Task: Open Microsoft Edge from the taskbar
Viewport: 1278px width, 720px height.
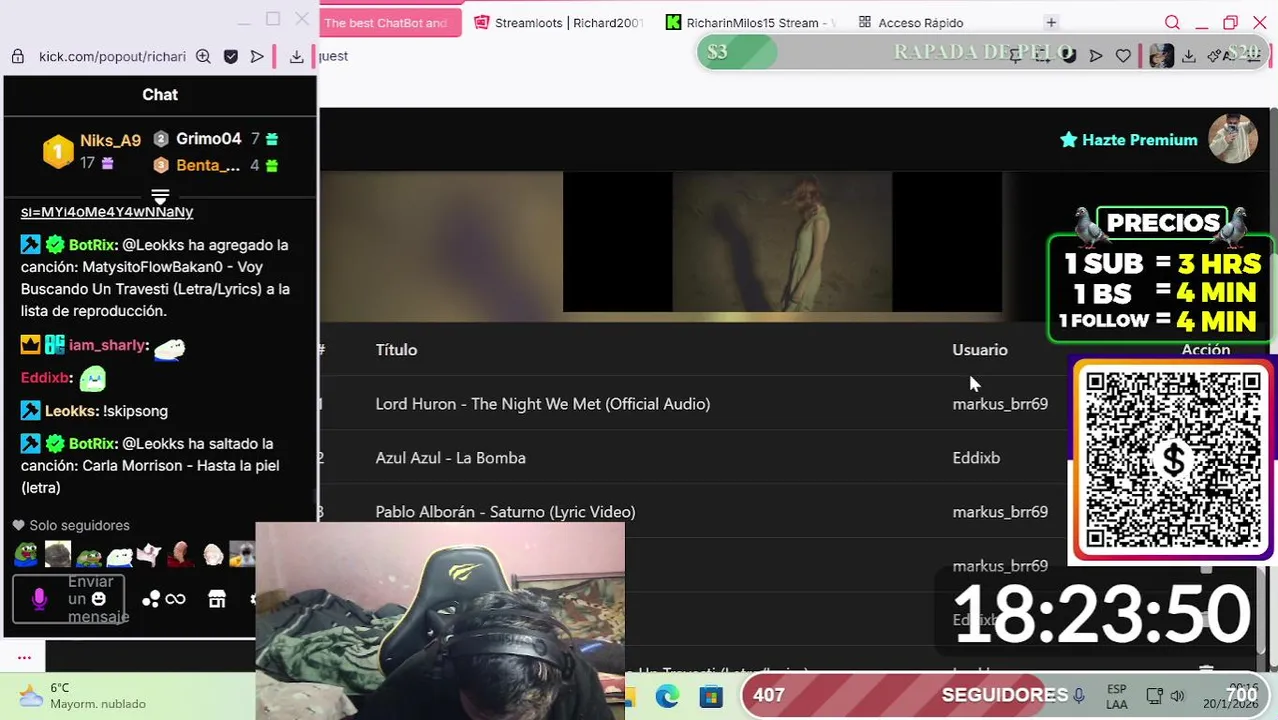Action: (667, 696)
